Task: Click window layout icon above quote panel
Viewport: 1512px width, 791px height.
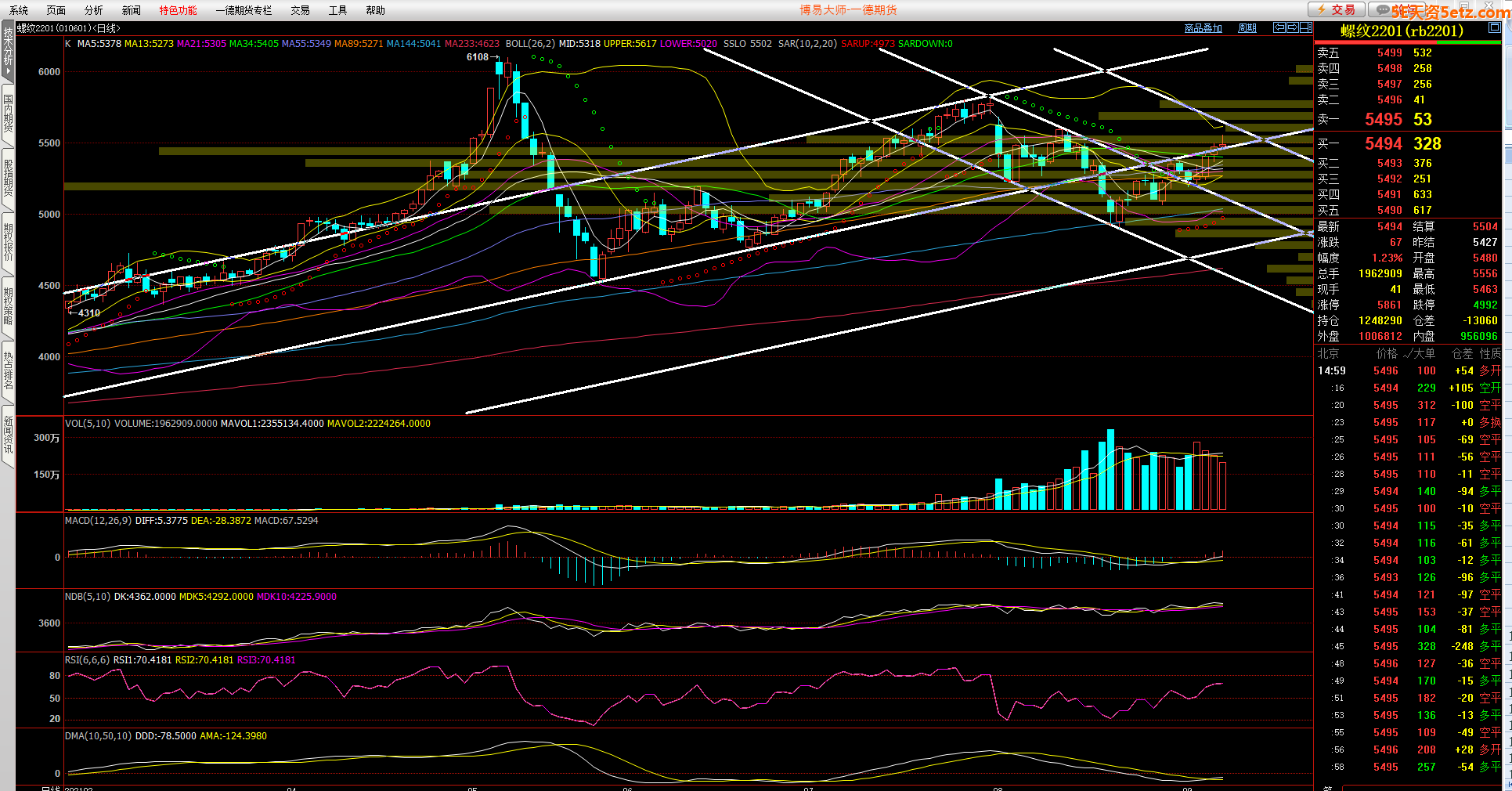Action: coord(1305,27)
